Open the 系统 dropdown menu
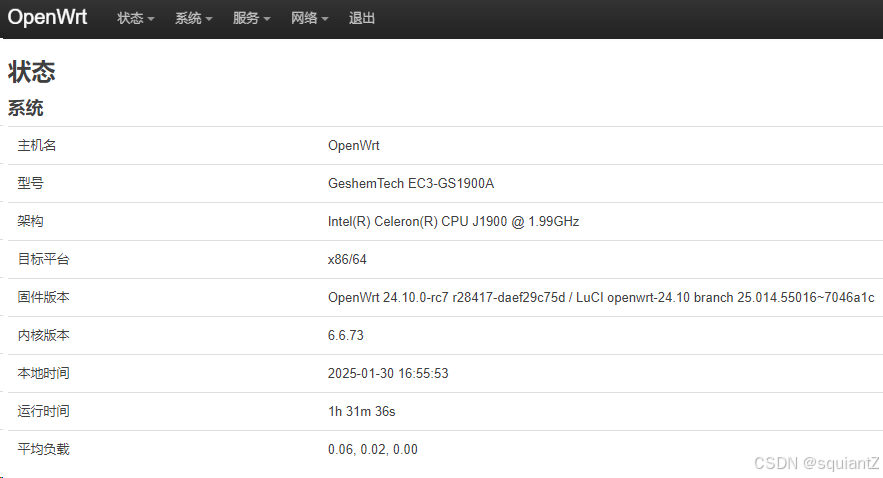The height and width of the screenshot is (478, 883). (194, 19)
